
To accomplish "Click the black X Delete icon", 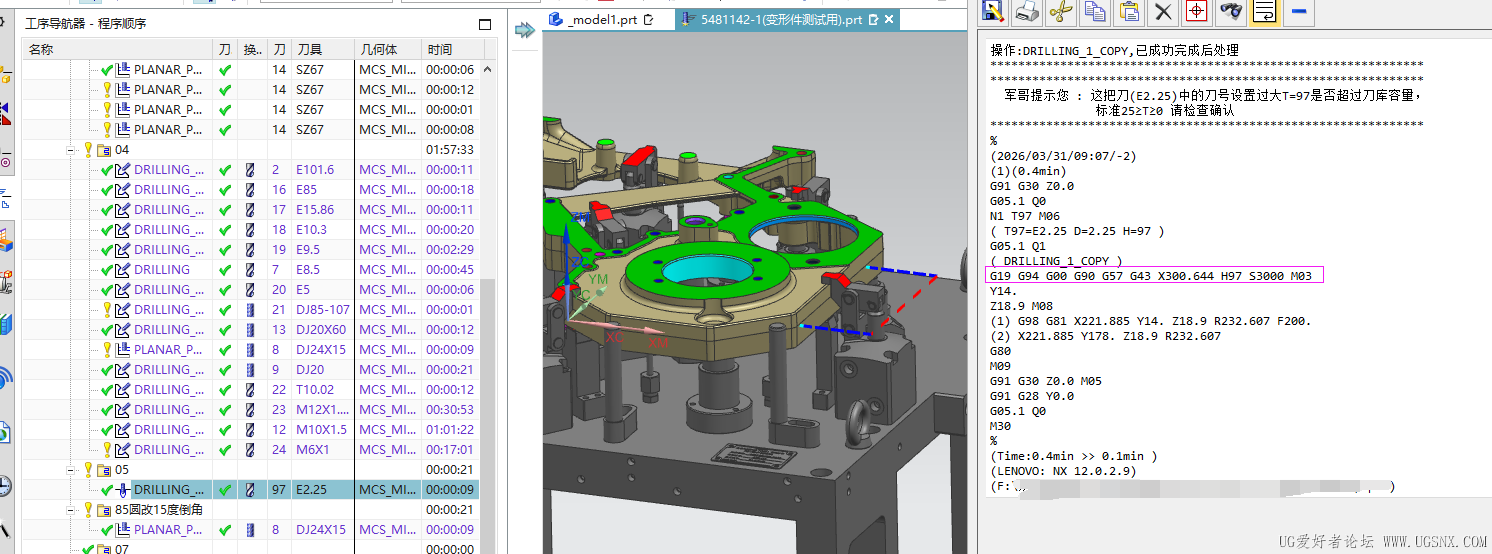I will tap(1163, 11).
